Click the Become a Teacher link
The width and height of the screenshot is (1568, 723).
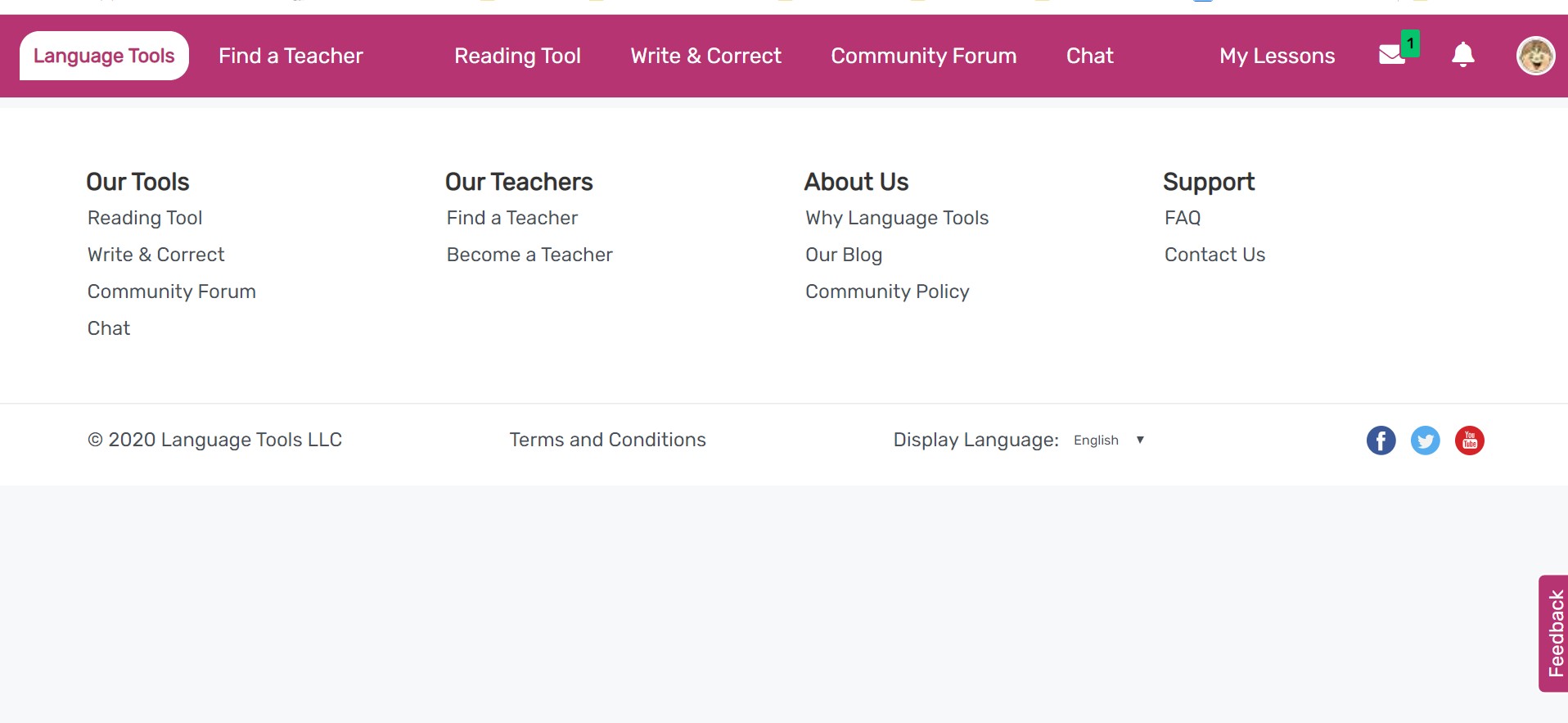529,255
